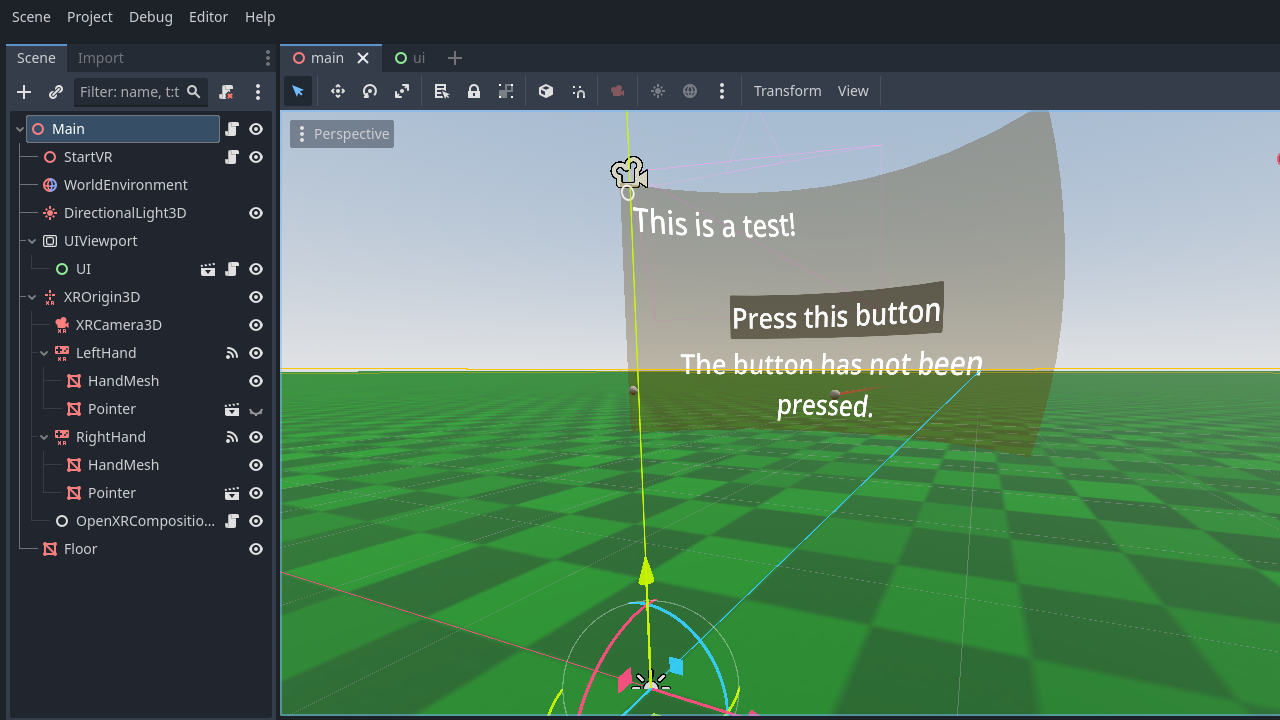
Task: Add a new node with plus icon
Action: click(24, 92)
